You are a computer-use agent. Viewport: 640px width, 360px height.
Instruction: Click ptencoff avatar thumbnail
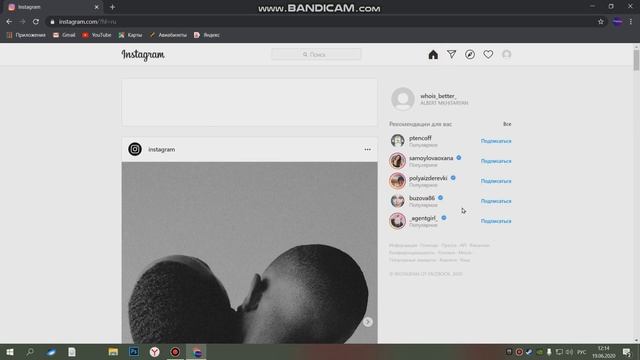click(x=398, y=141)
